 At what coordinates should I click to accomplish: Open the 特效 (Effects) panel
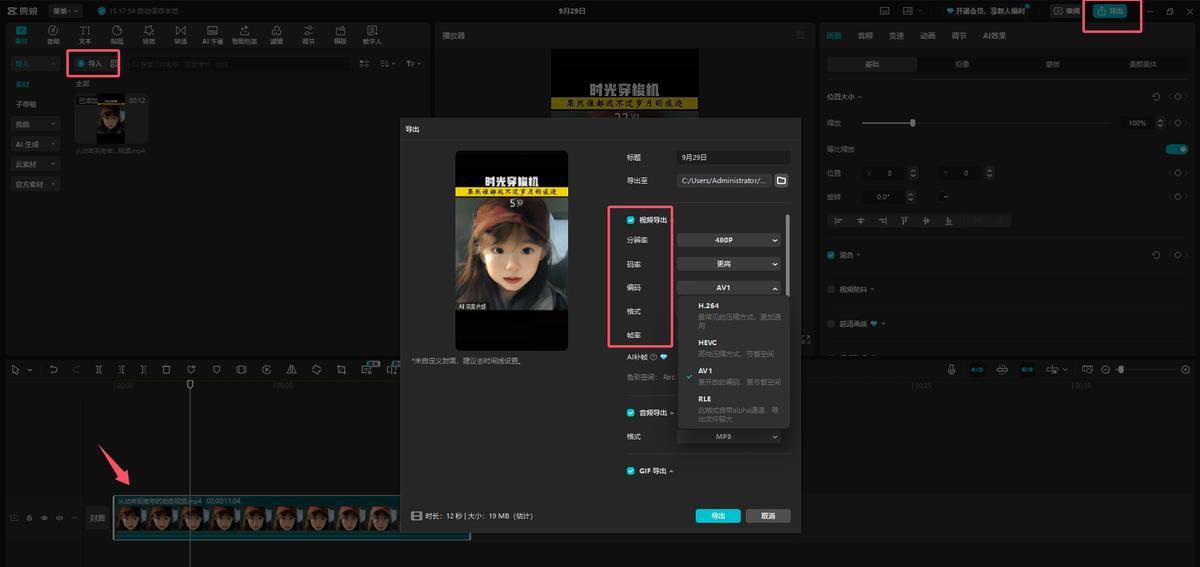(149, 35)
